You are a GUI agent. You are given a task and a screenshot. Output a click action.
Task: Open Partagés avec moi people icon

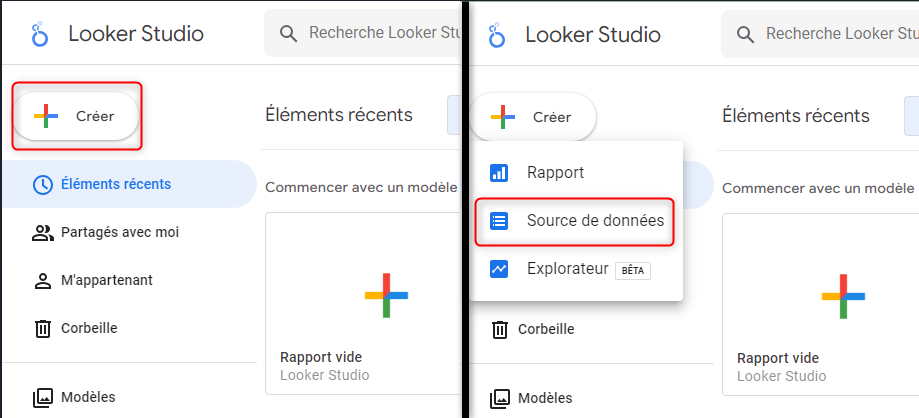(x=43, y=232)
